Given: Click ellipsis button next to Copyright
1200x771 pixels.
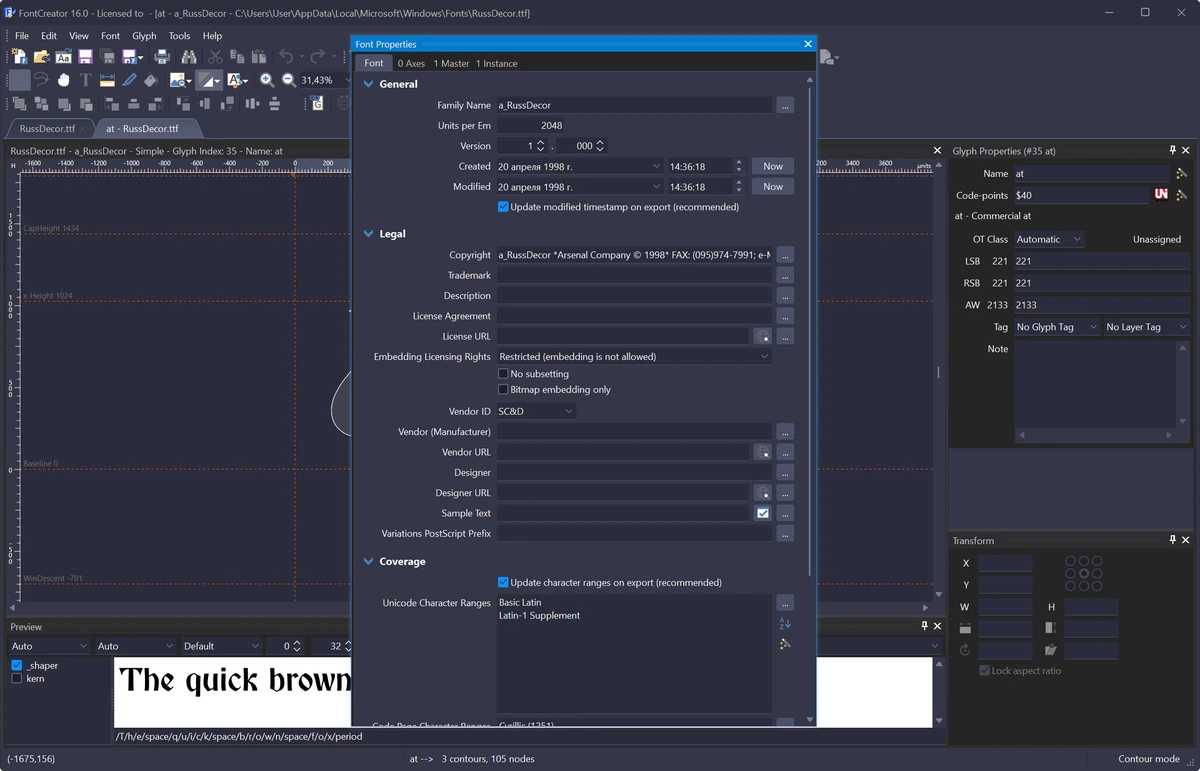Looking at the screenshot, I should point(785,255).
